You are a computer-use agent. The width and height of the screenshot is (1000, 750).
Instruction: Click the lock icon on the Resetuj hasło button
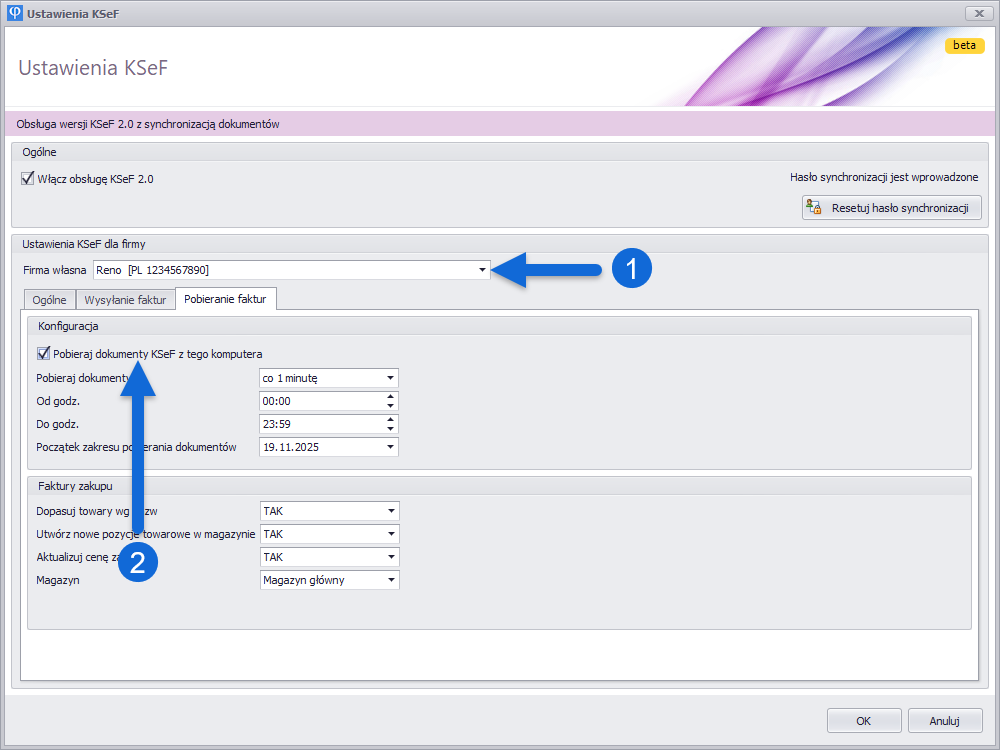pos(815,208)
